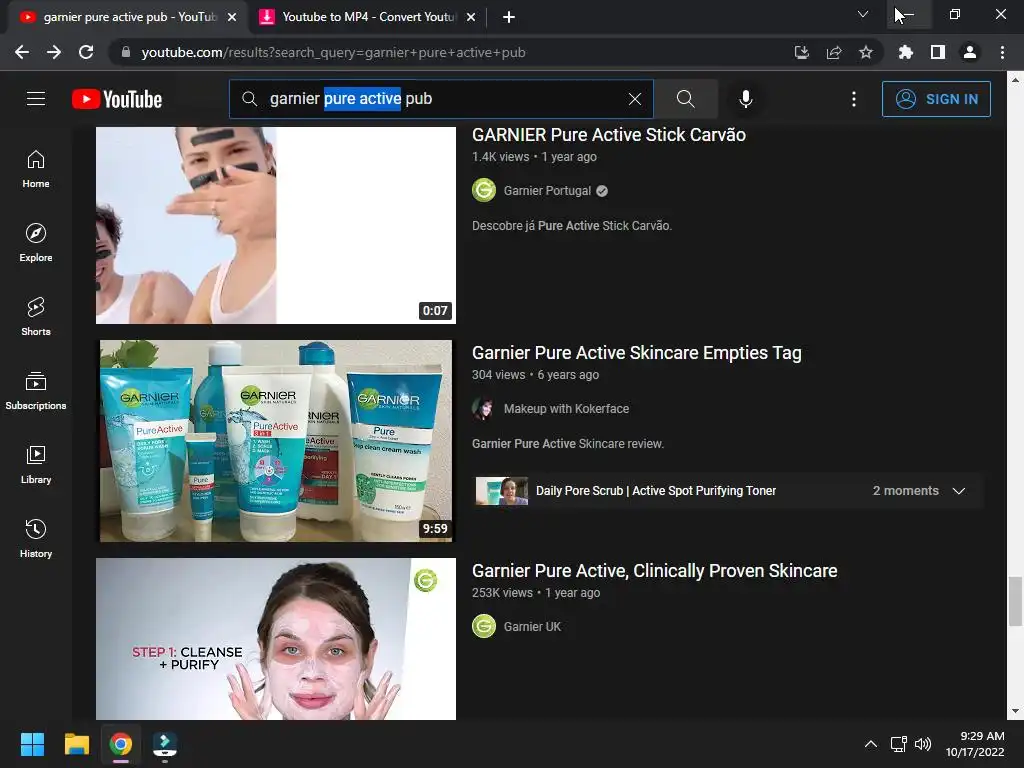Clear the search query with X

coord(634,99)
